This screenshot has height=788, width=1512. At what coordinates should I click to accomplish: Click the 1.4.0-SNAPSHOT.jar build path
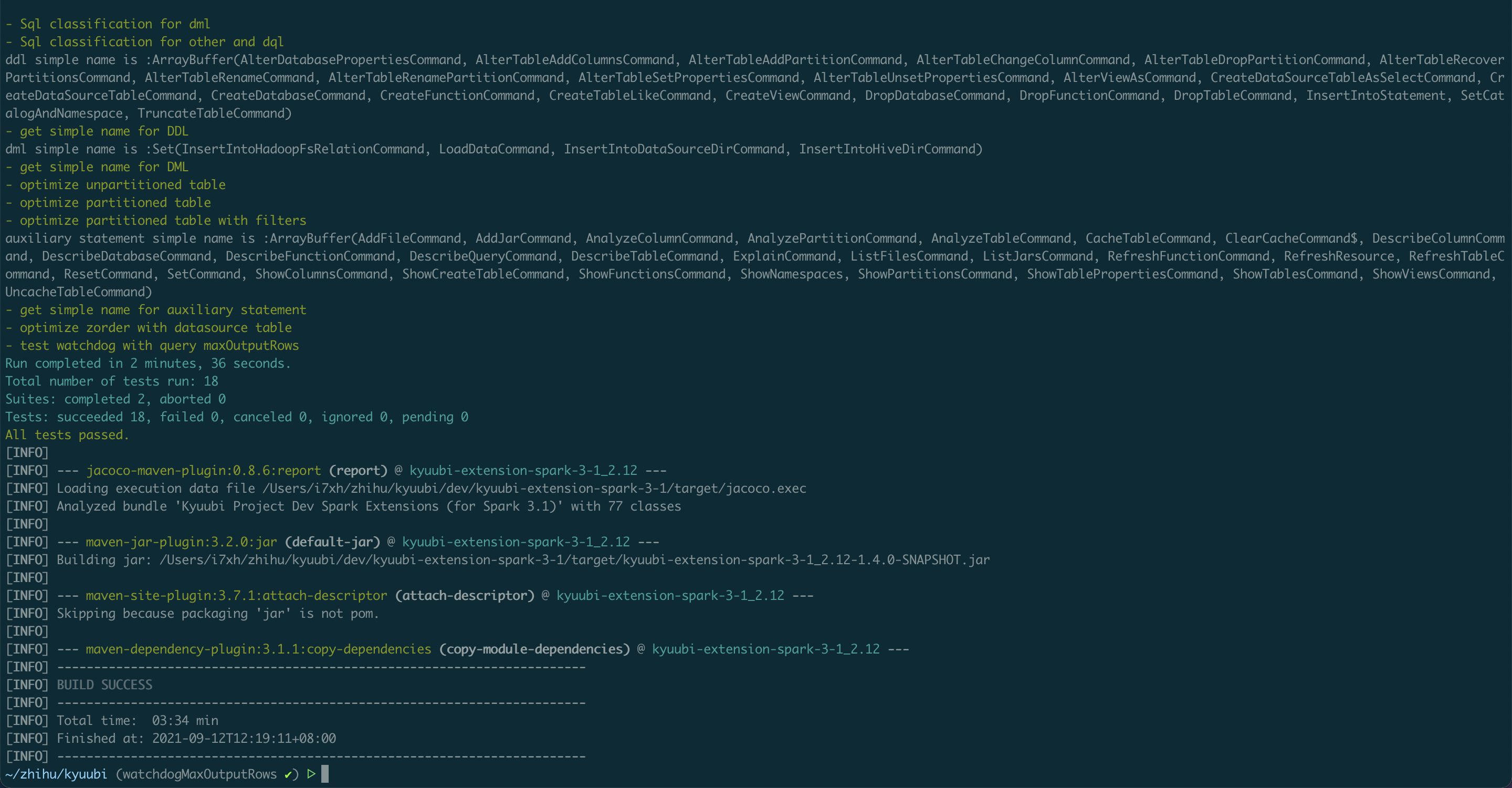point(574,559)
